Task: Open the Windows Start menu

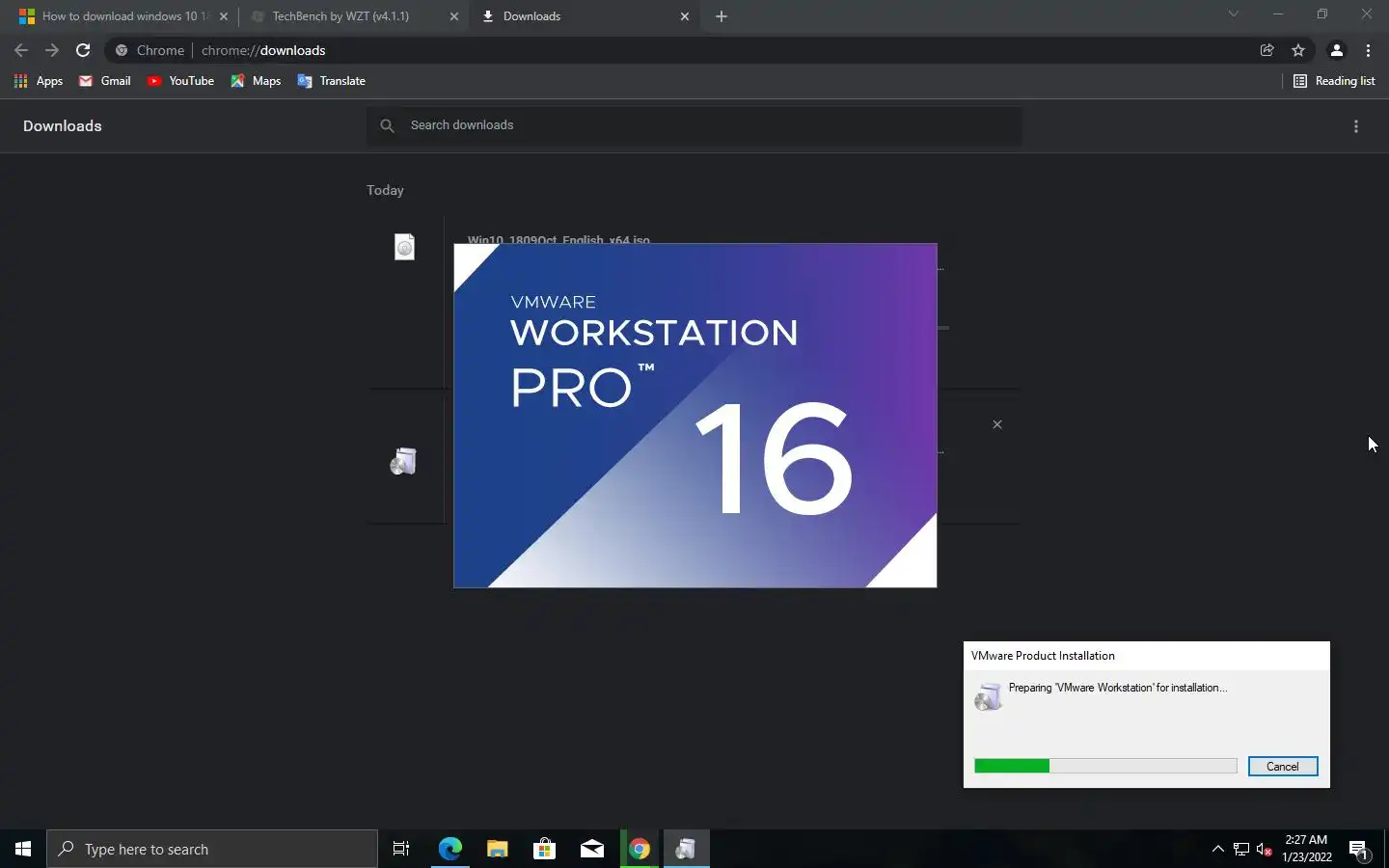Action: click(23, 849)
